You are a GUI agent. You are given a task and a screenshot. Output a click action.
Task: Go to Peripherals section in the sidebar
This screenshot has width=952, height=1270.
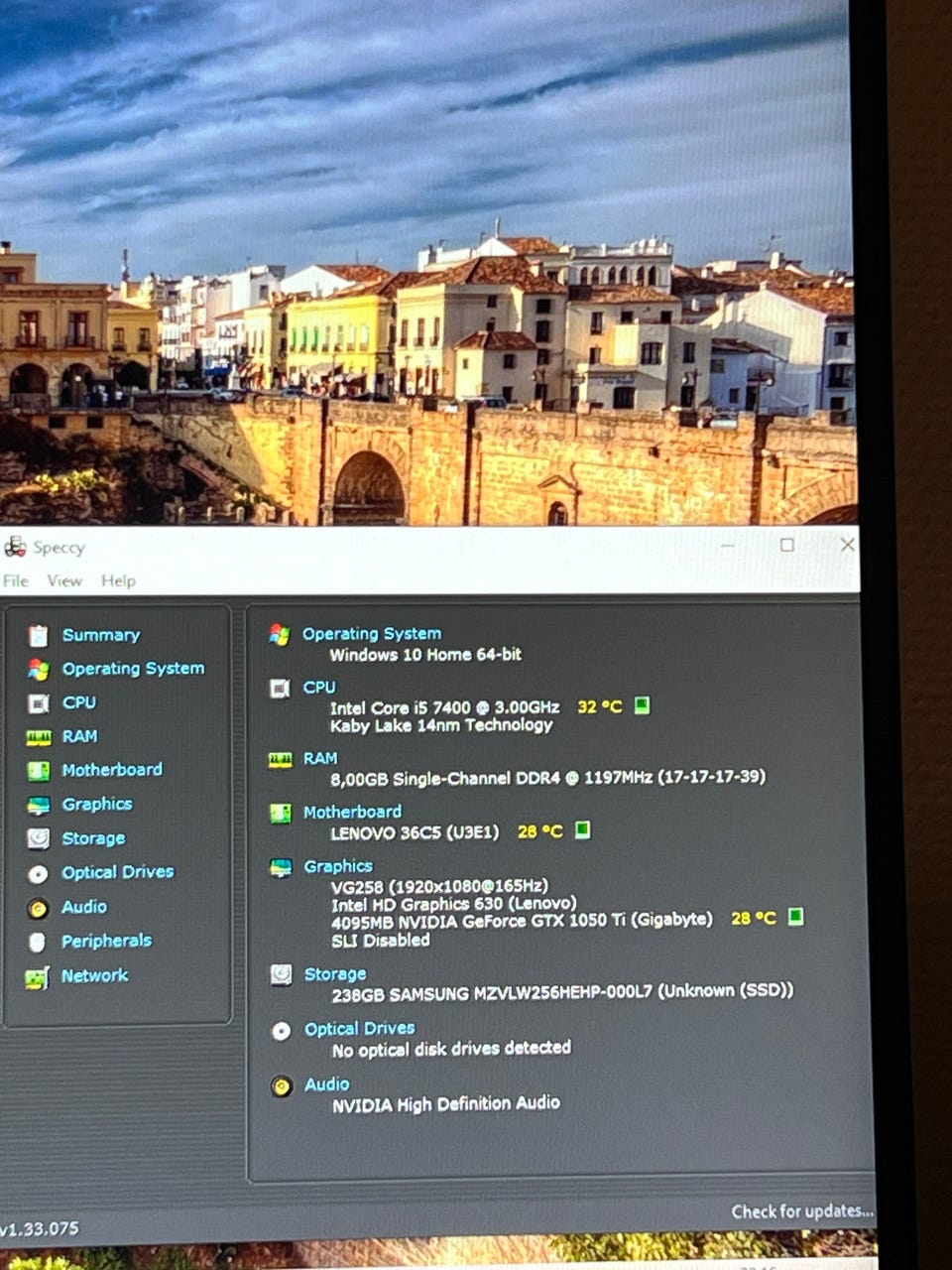107,942
